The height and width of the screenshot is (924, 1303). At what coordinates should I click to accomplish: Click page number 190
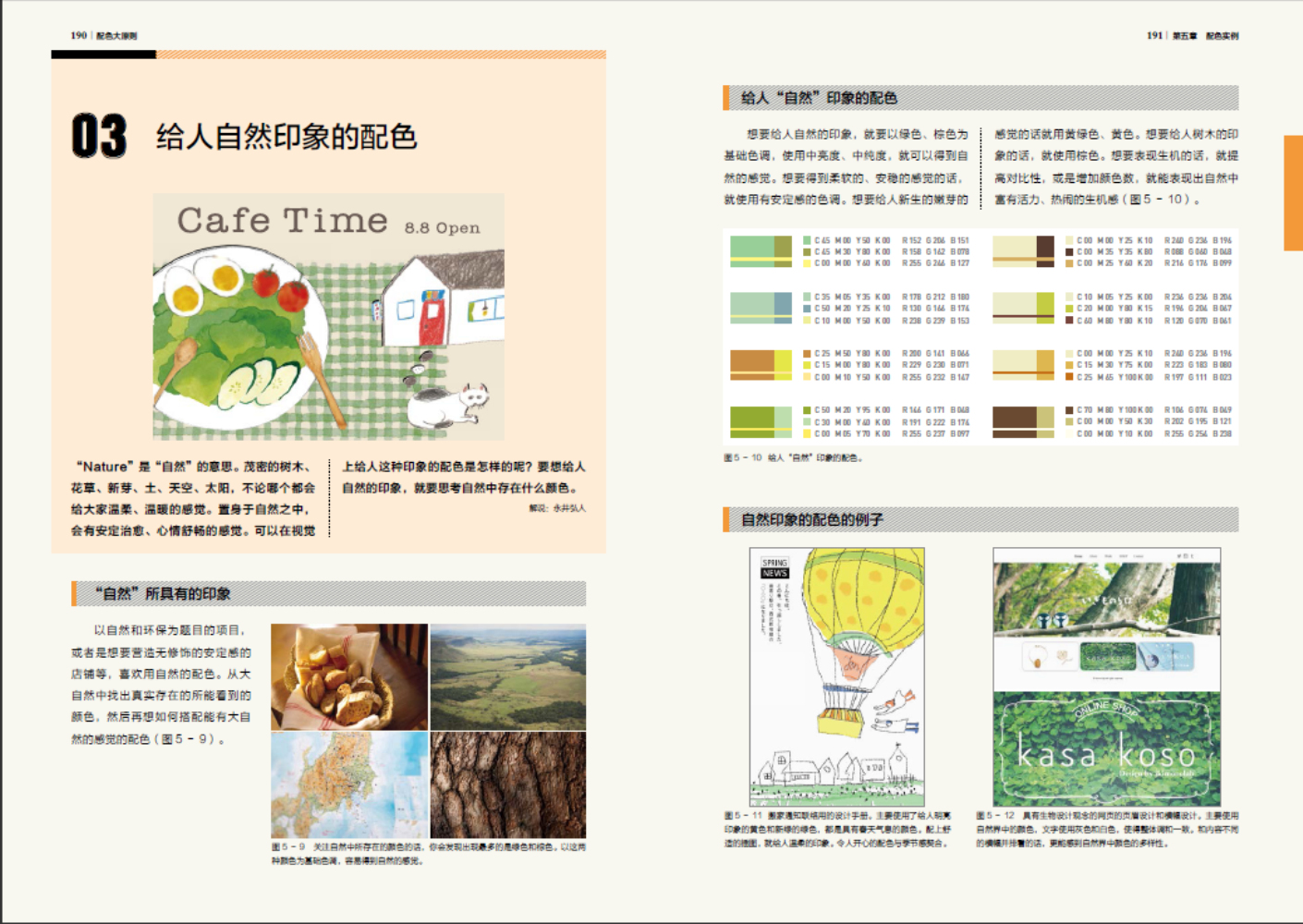(79, 35)
